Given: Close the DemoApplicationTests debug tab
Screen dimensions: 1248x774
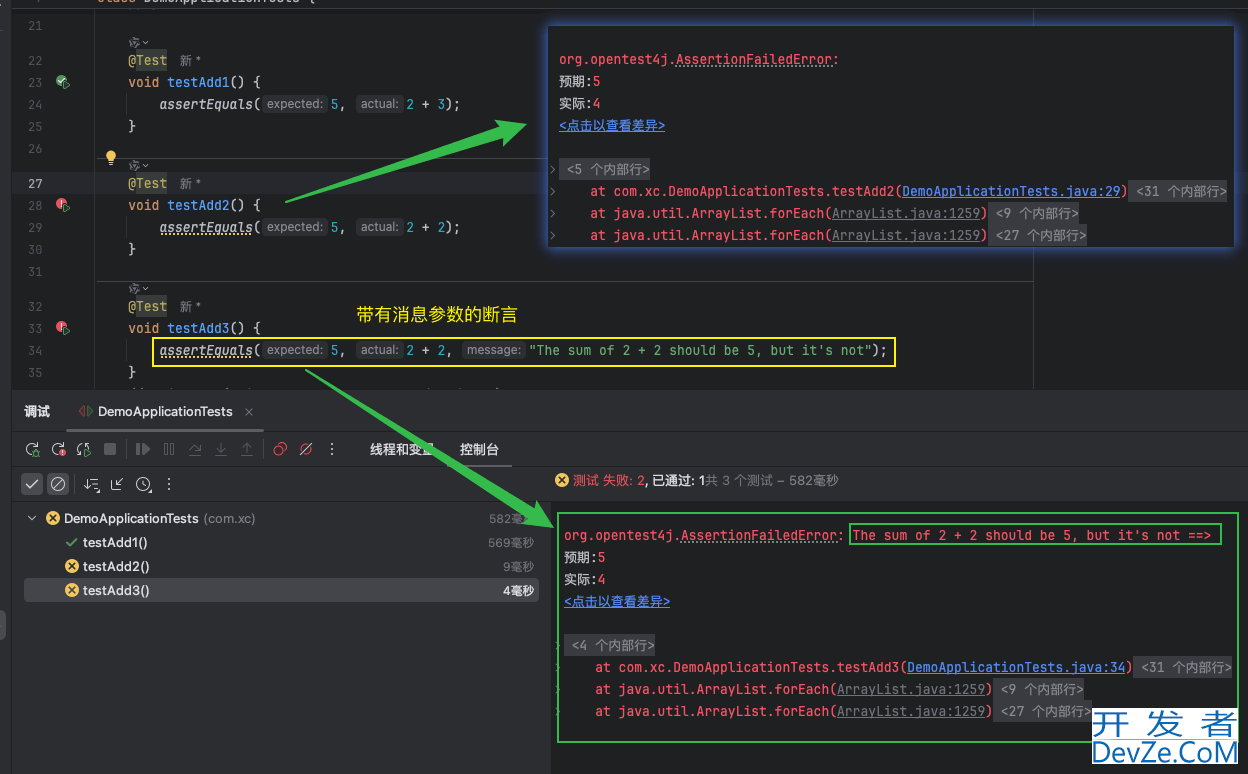Looking at the screenshot, I should 249,412.
